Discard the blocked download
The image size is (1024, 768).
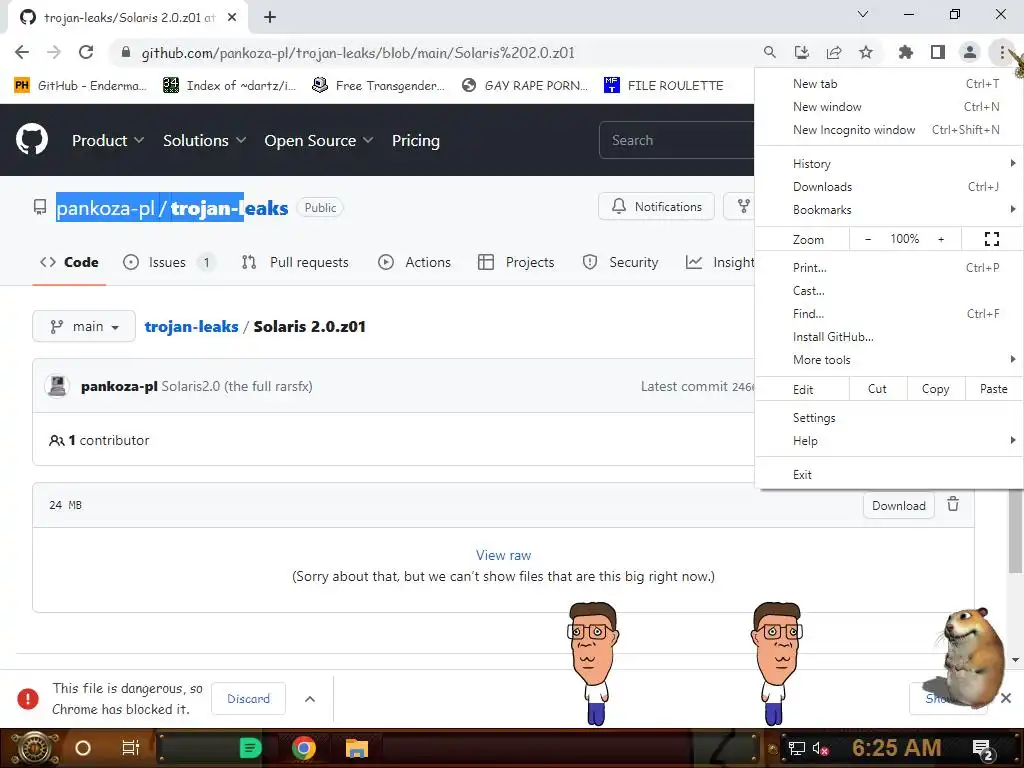(248, 699)
